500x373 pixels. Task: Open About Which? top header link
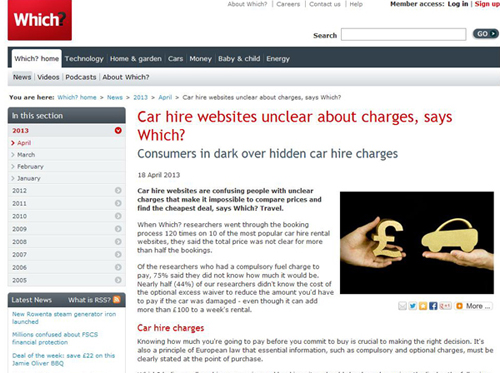click(247, 4)
